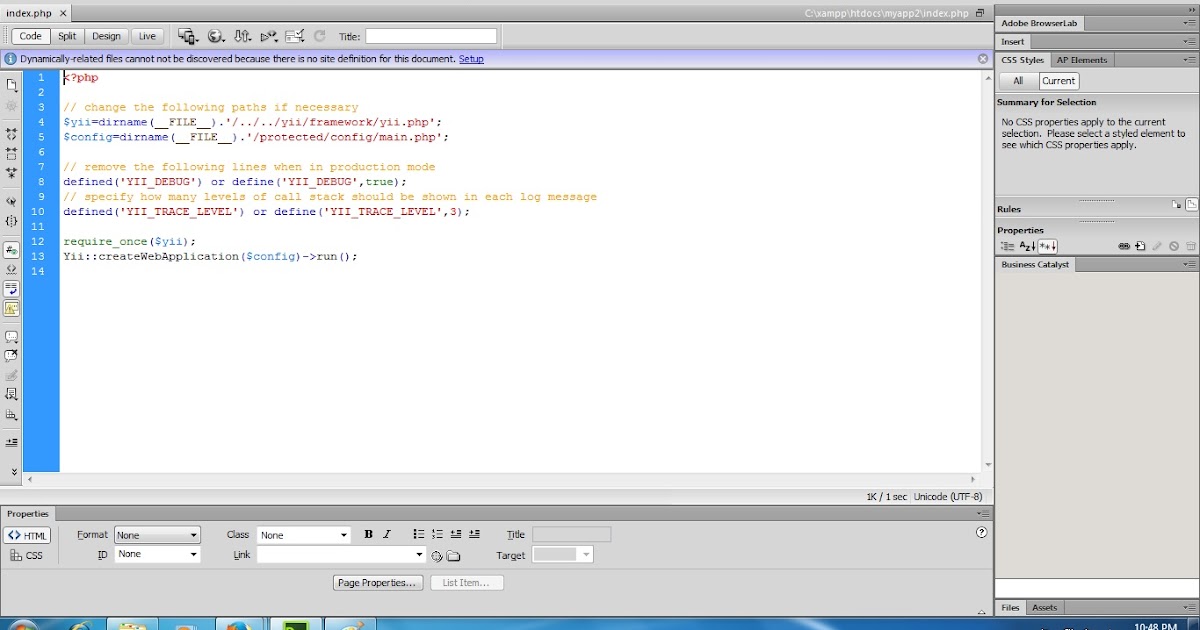Open the Properties inspector help icon
The width and height of the screenshot is (1200, 630).
click(981, 533)
